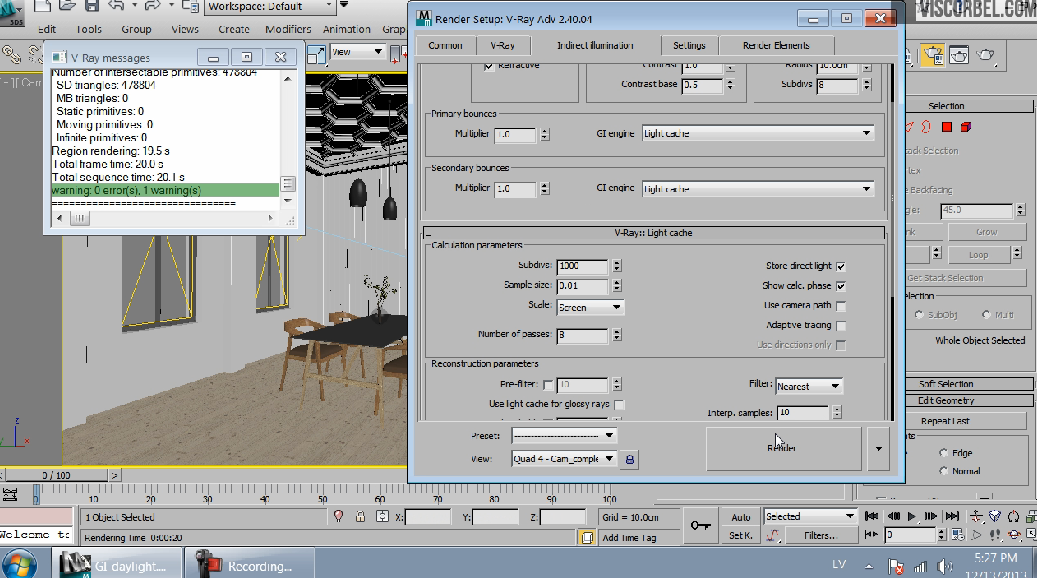Step to next frame

(x=931, y=516)
